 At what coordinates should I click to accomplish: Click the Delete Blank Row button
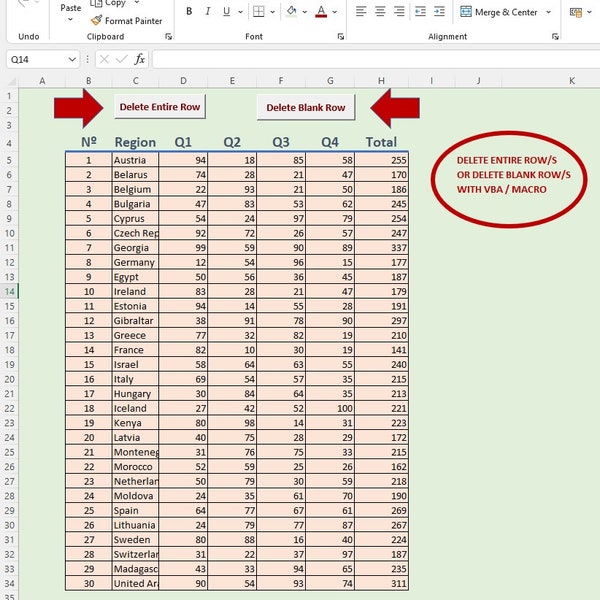coord(306,108)
